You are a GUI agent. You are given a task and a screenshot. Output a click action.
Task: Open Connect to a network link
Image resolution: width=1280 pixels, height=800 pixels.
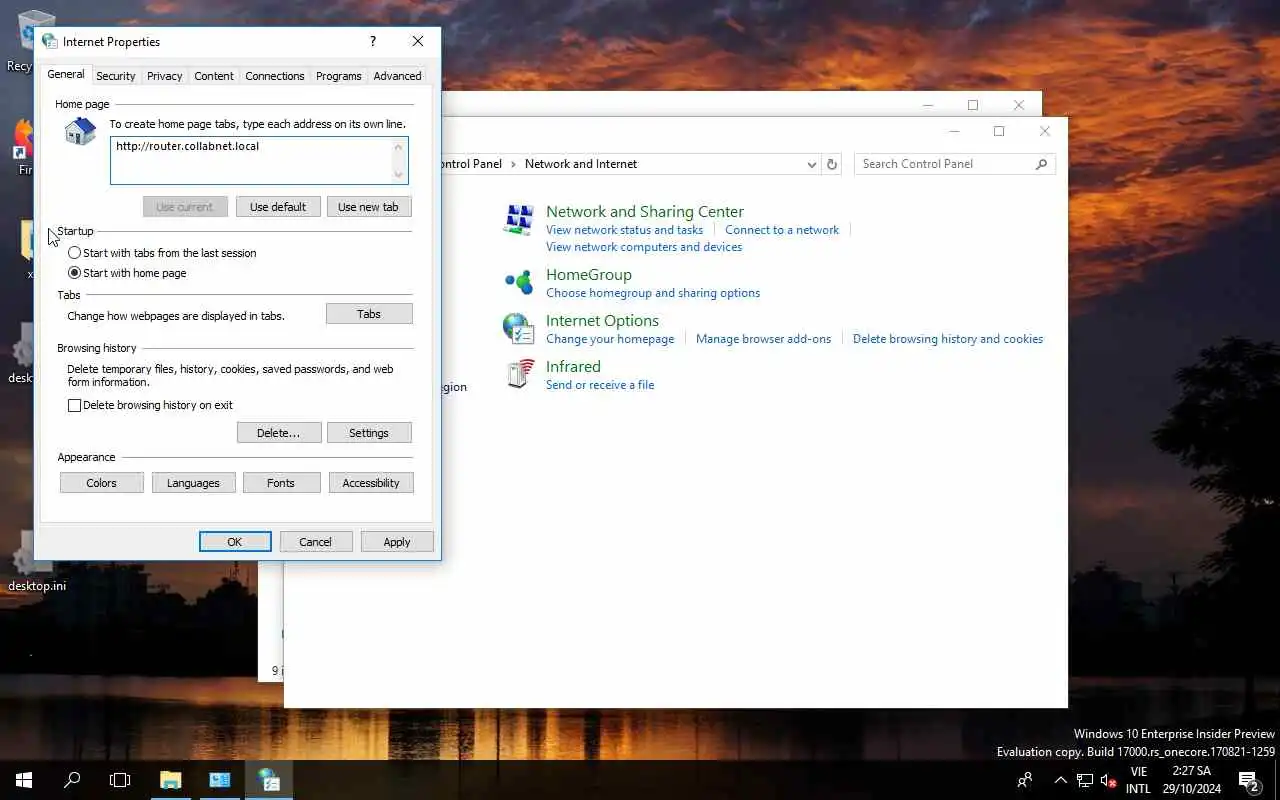pyautogui.click(x=782, y=230)
